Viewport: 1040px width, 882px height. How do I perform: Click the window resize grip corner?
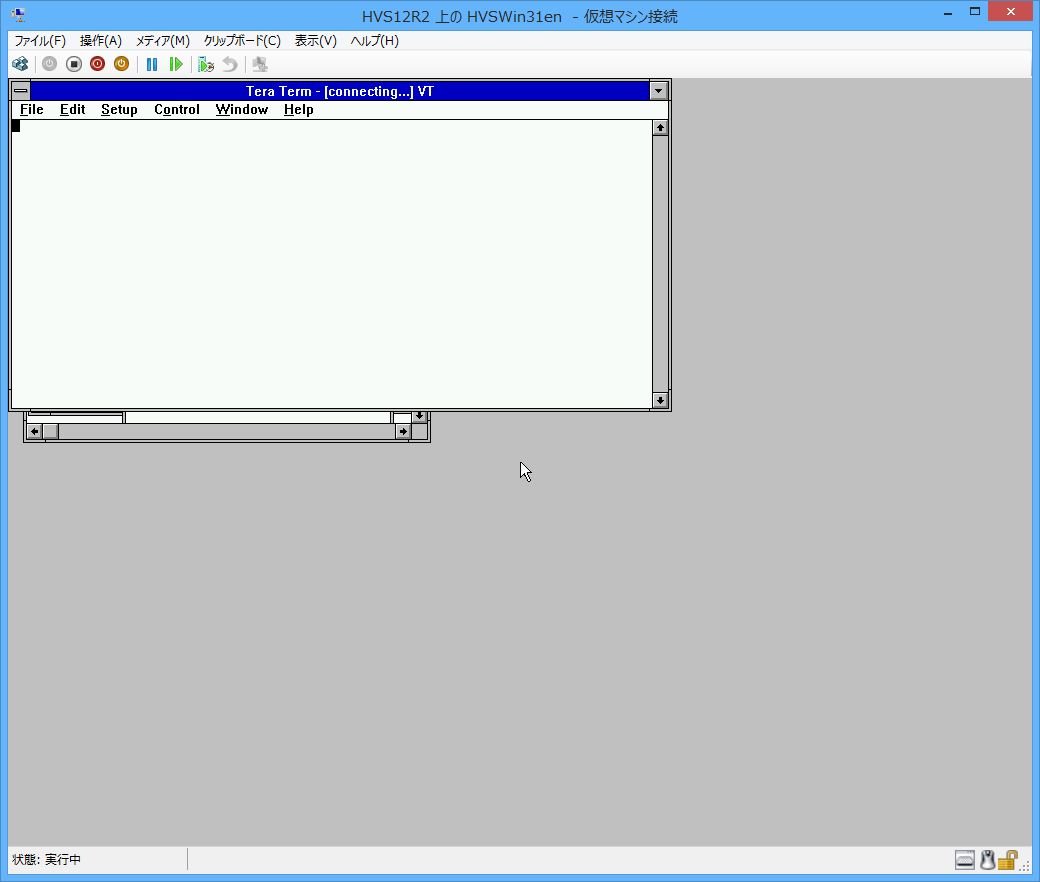pyautogui.click(x=1025, y=865)
